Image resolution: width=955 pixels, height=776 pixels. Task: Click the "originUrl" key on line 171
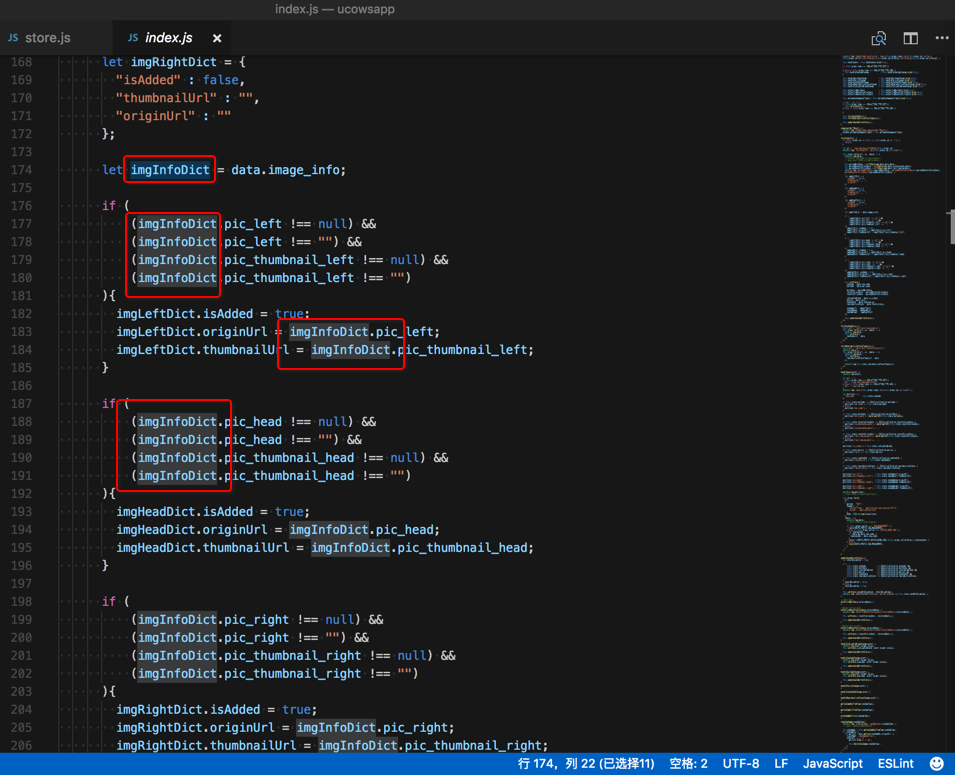[156, 116]
